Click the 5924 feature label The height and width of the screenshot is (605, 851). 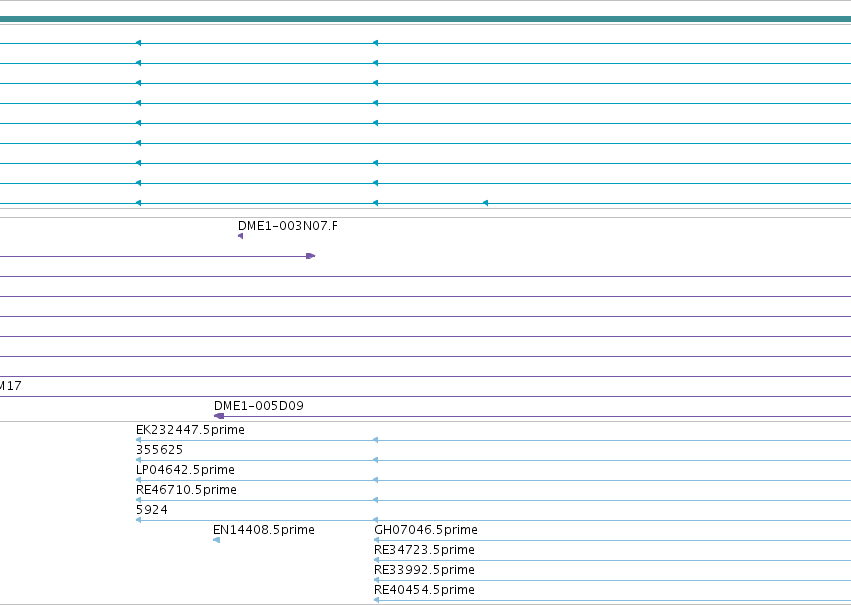point(152,510)
